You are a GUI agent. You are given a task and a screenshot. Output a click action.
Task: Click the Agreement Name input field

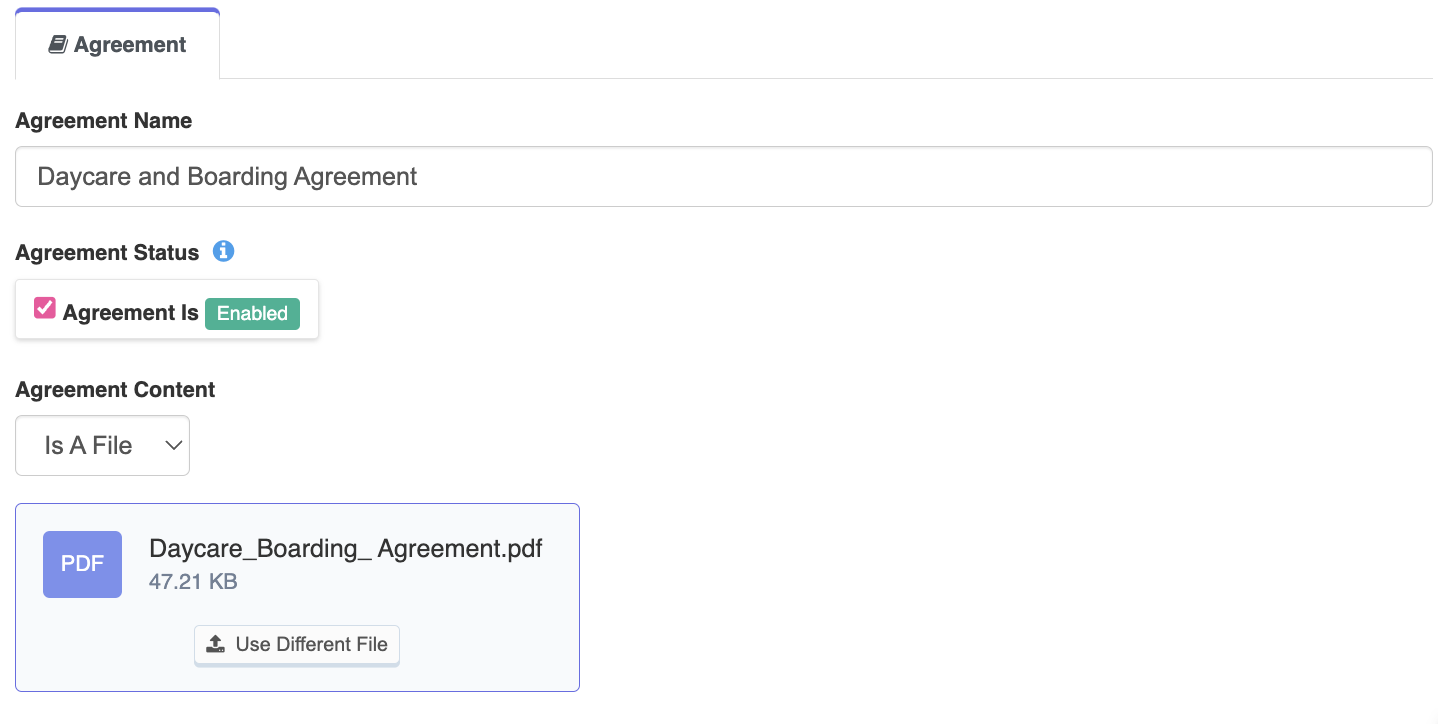pos(723,177)
